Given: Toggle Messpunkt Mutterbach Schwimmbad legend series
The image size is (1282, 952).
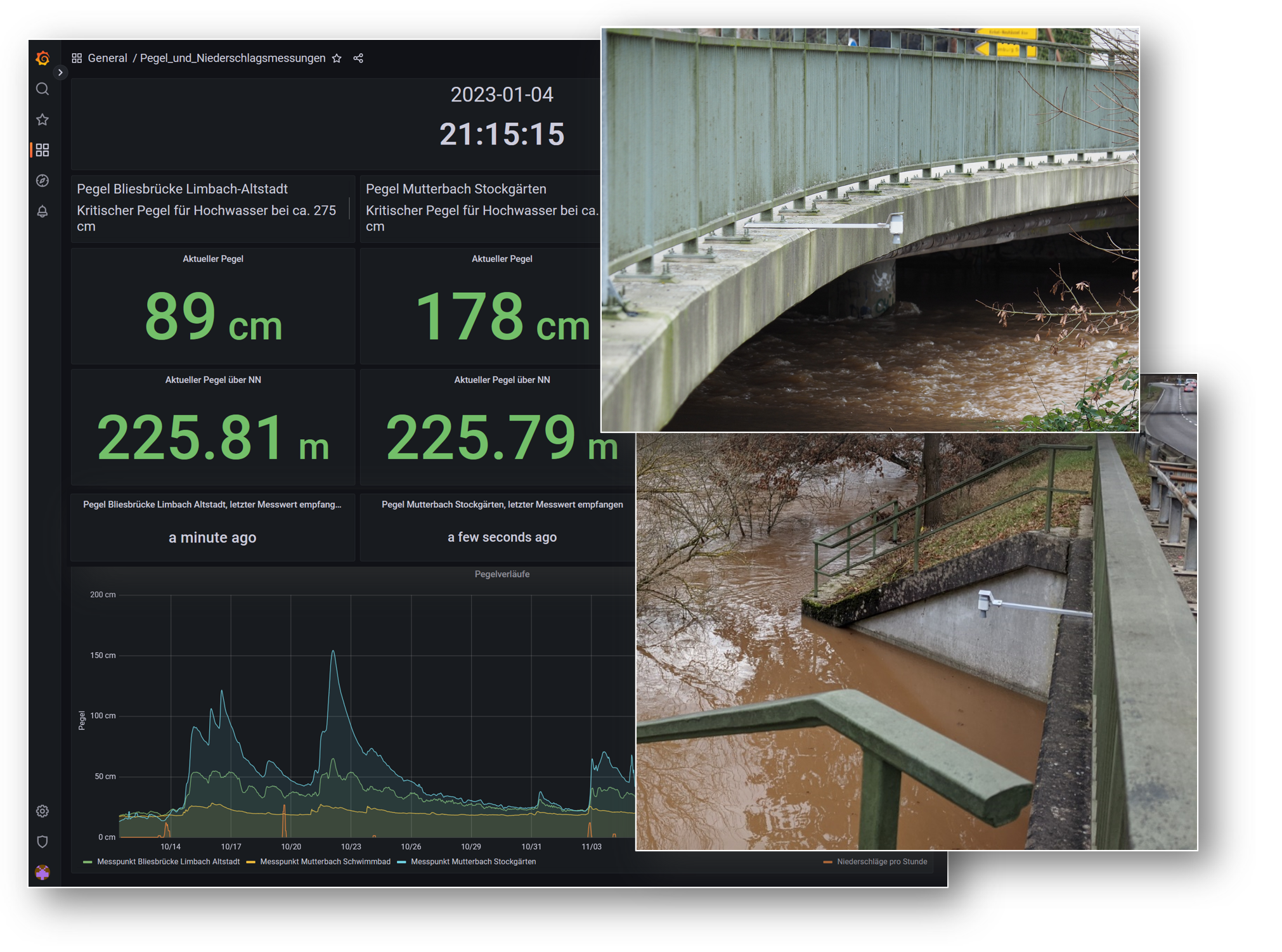Looking at the screenshot, I should pyautogui.click(x=325, y=861).
